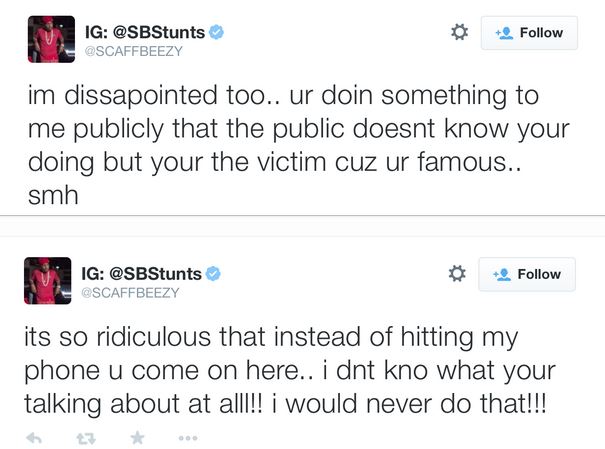Open the profile picture on the second tweet
The width and height of the screenshot is (605, 449).
click(x=48, y=280)
